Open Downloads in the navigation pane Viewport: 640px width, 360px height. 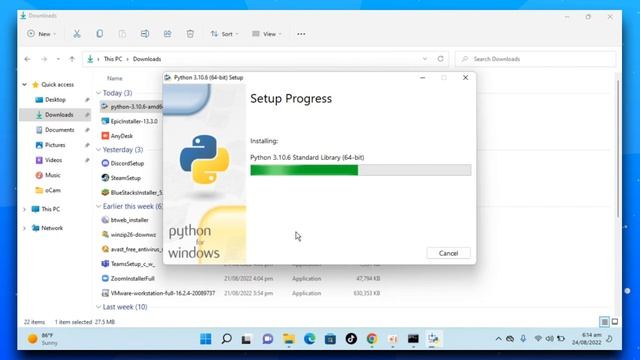[59, 115]
